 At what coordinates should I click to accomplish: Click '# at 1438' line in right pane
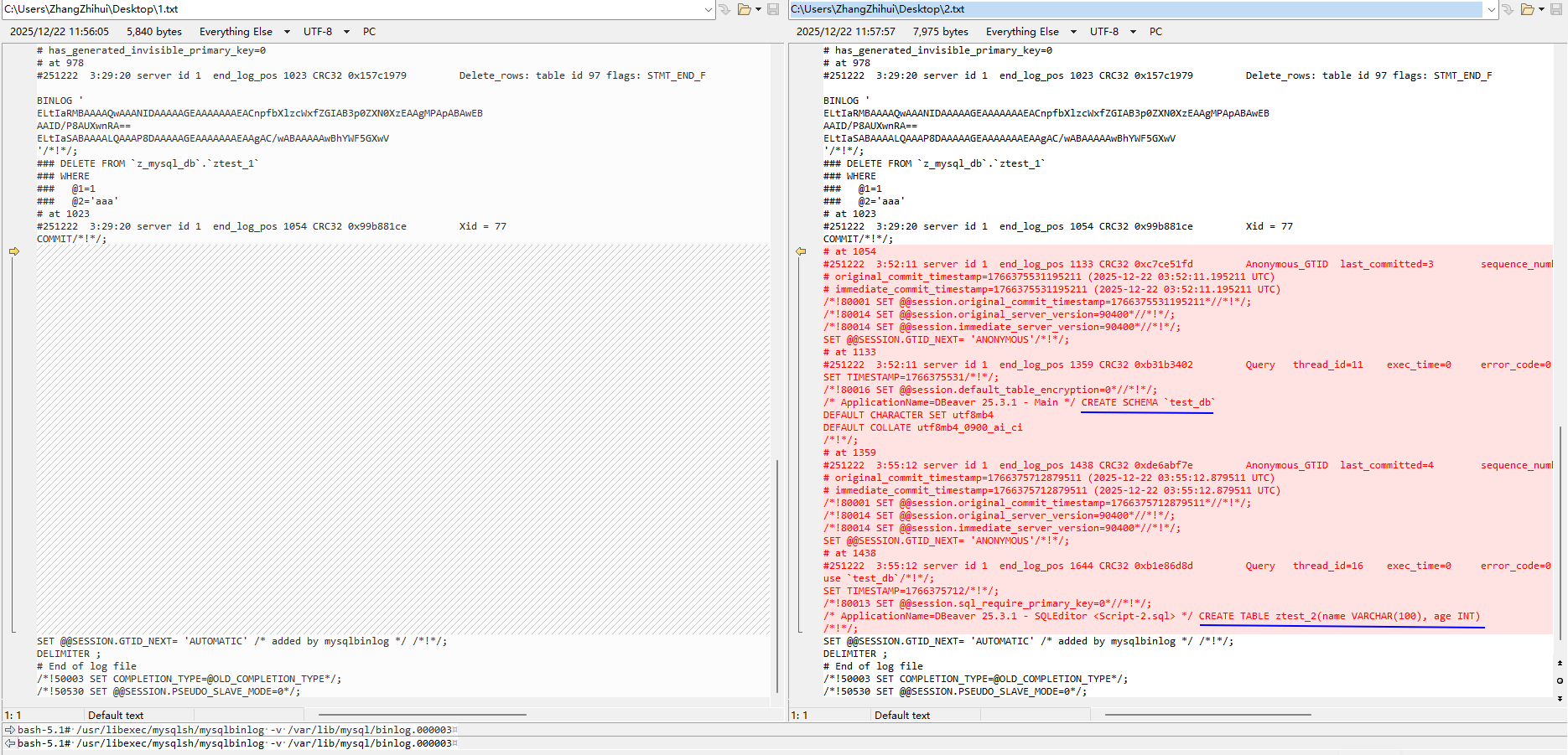coord(849,553)
